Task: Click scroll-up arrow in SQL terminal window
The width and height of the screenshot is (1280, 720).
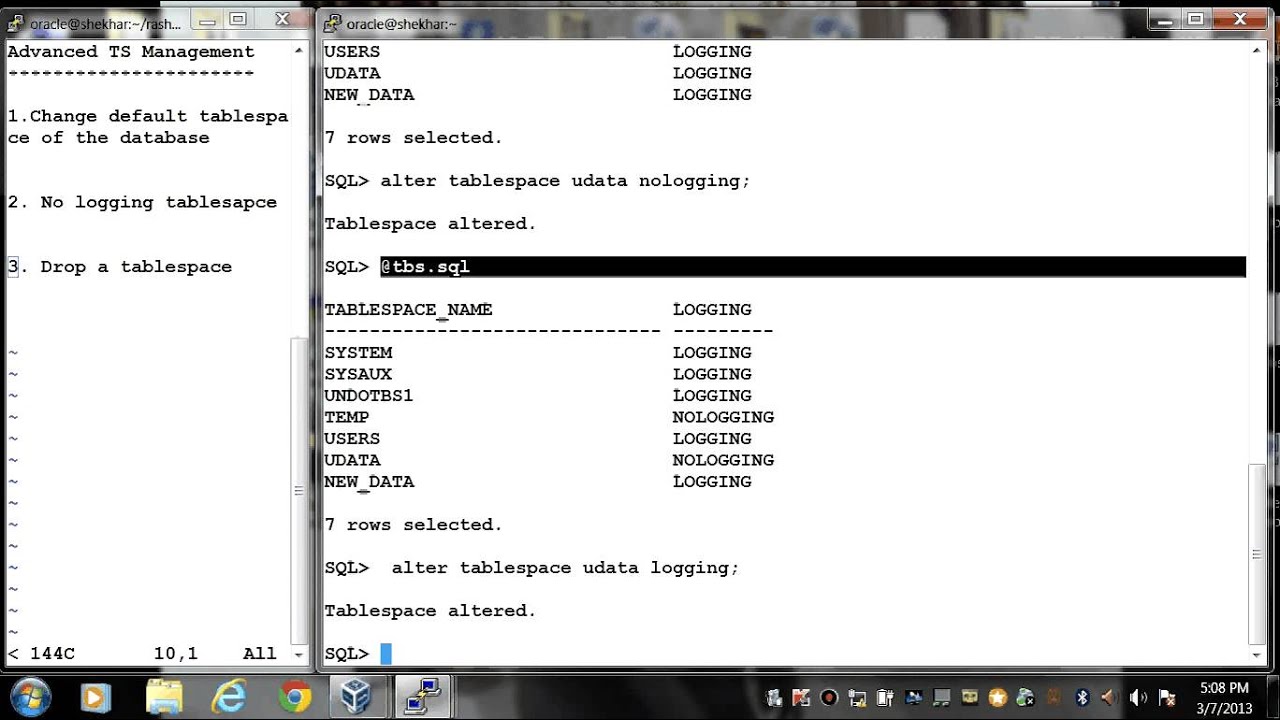Action: [x=1257, y=51]
